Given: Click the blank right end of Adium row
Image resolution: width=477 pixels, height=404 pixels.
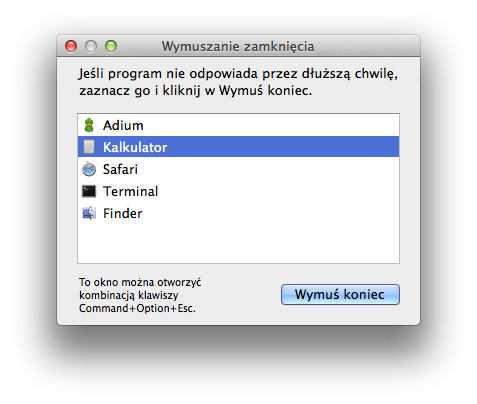Looking at the screenshot, I should [317, 125].
